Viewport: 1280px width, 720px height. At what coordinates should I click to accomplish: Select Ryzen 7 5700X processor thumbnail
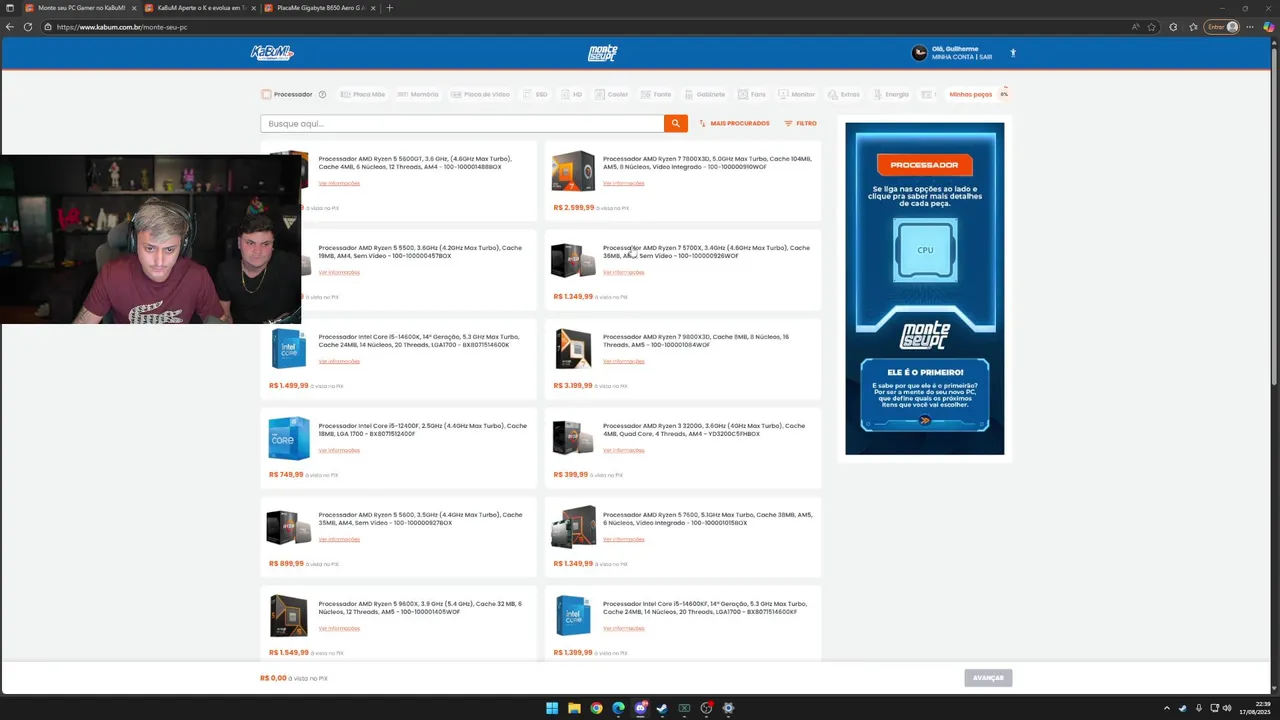573,260
